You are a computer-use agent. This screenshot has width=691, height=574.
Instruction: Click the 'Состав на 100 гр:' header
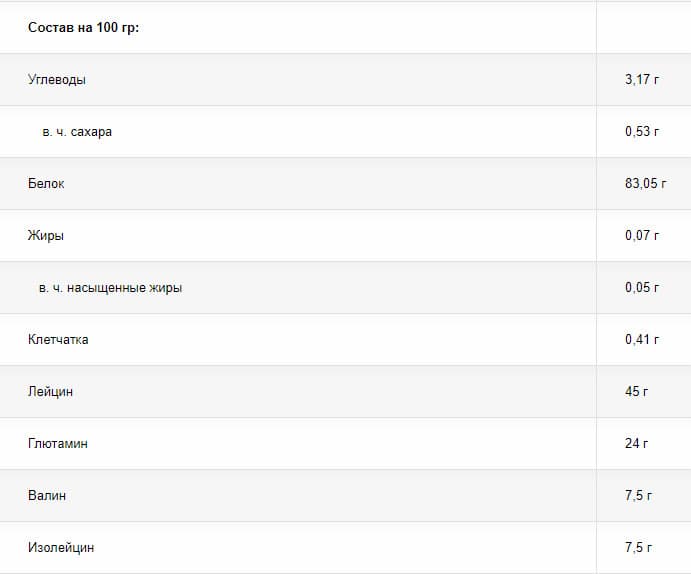(83, 28)
